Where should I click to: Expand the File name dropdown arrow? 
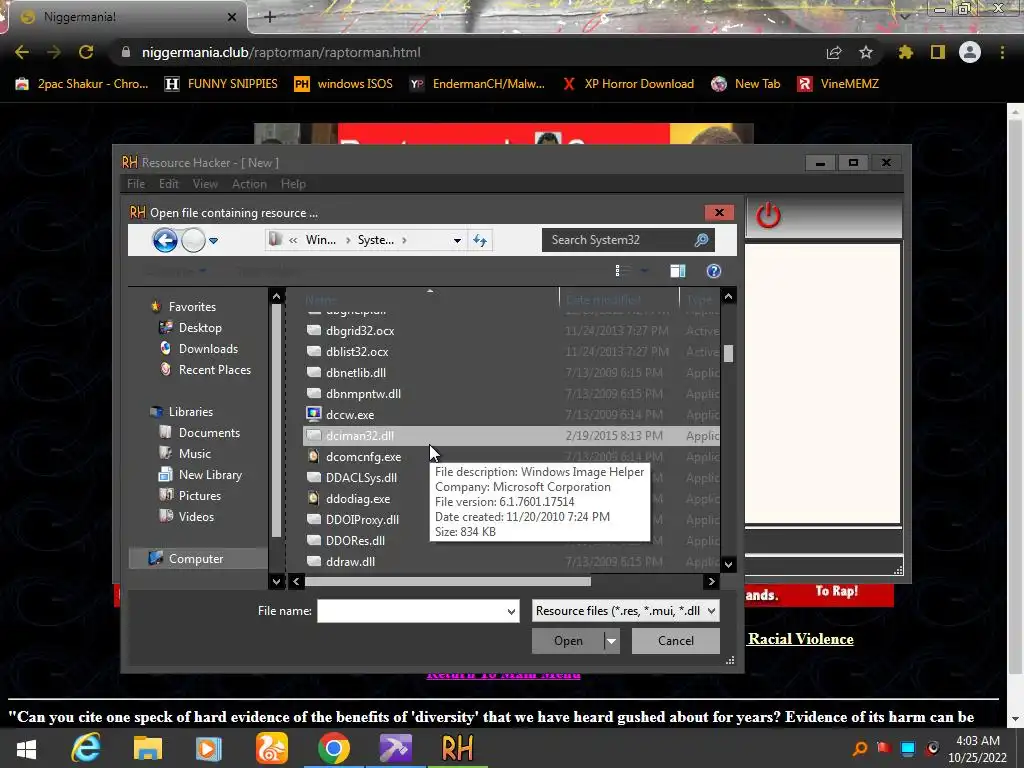click(511, 611)
